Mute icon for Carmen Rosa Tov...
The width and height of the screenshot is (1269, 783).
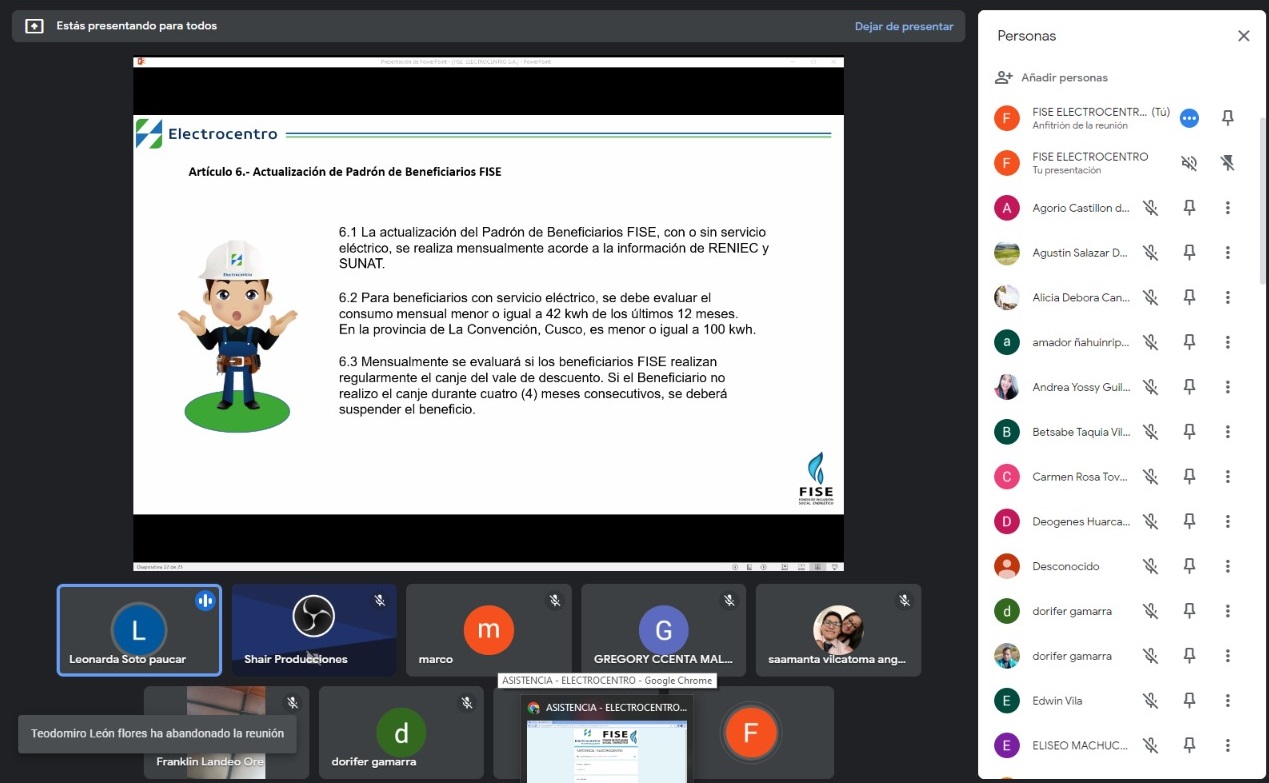coord(1151,477)
